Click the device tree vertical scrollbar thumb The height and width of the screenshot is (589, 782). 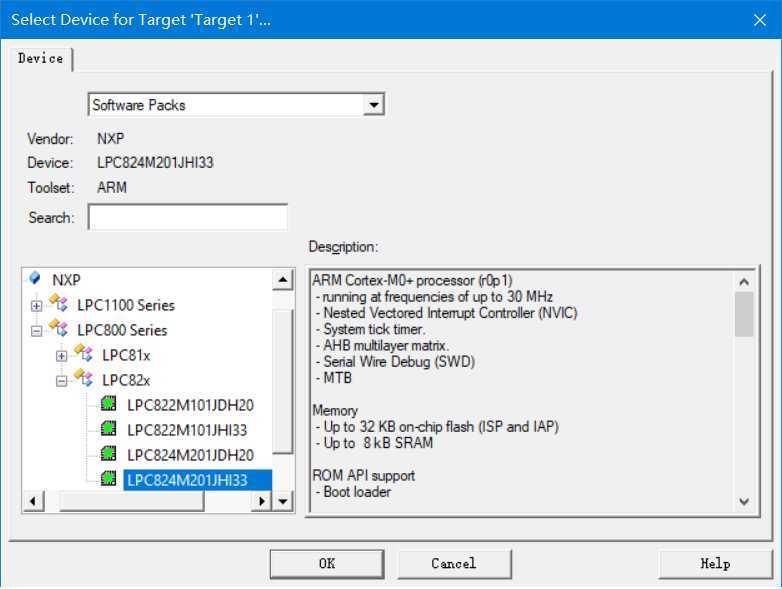[x=283, y=382]
